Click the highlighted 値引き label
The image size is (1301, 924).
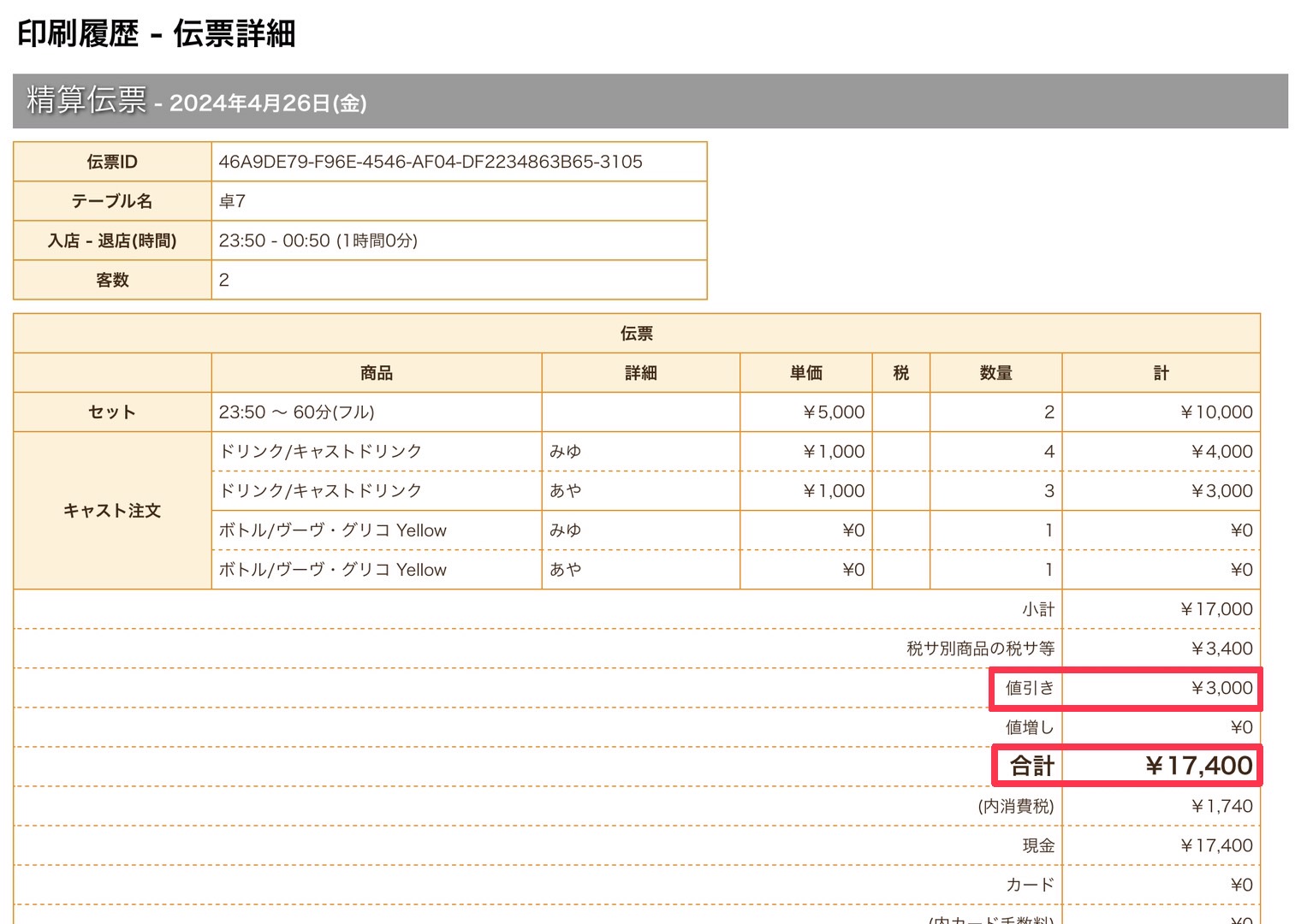tap(1030, 688)
